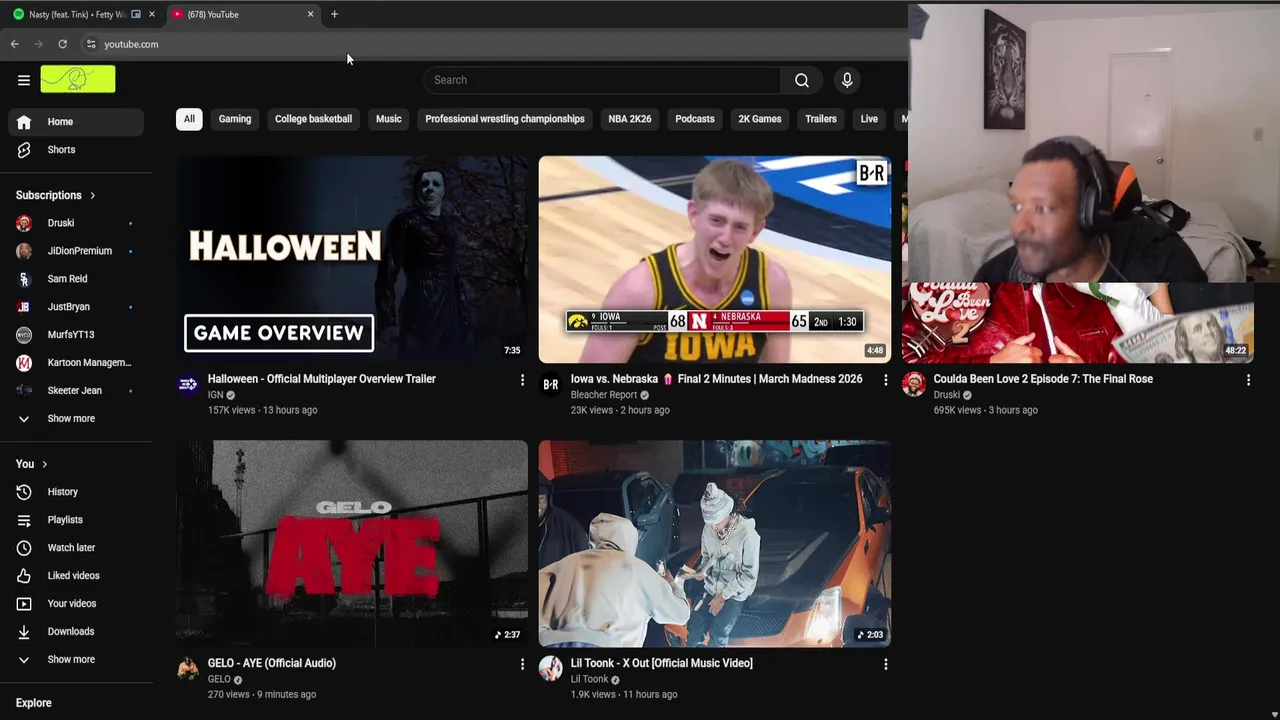Select the NBA 2K26 filter chip
1280x720 pixels.
pyautogui.click(x=630, y=119)
